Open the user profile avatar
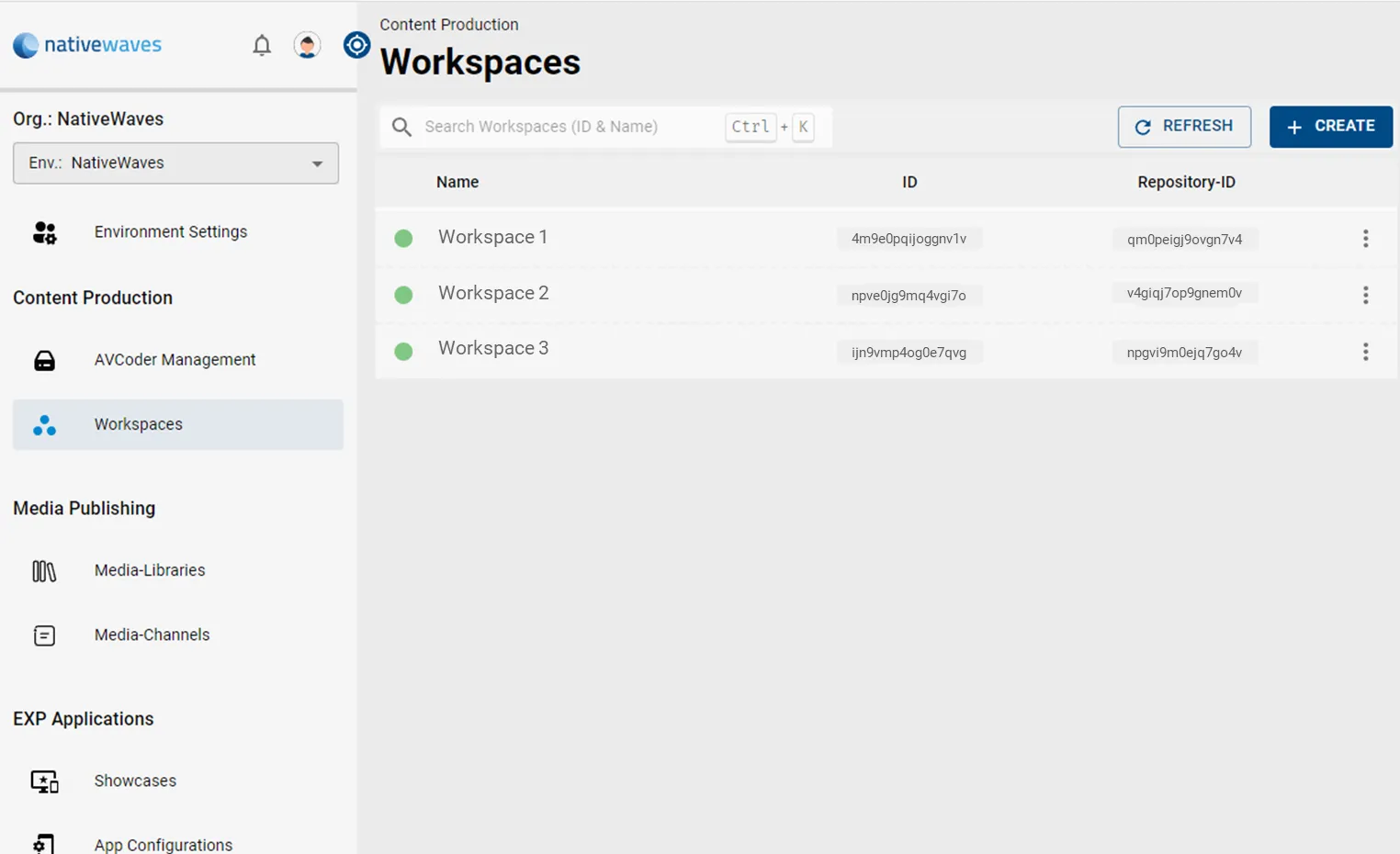 pos(307,45)
